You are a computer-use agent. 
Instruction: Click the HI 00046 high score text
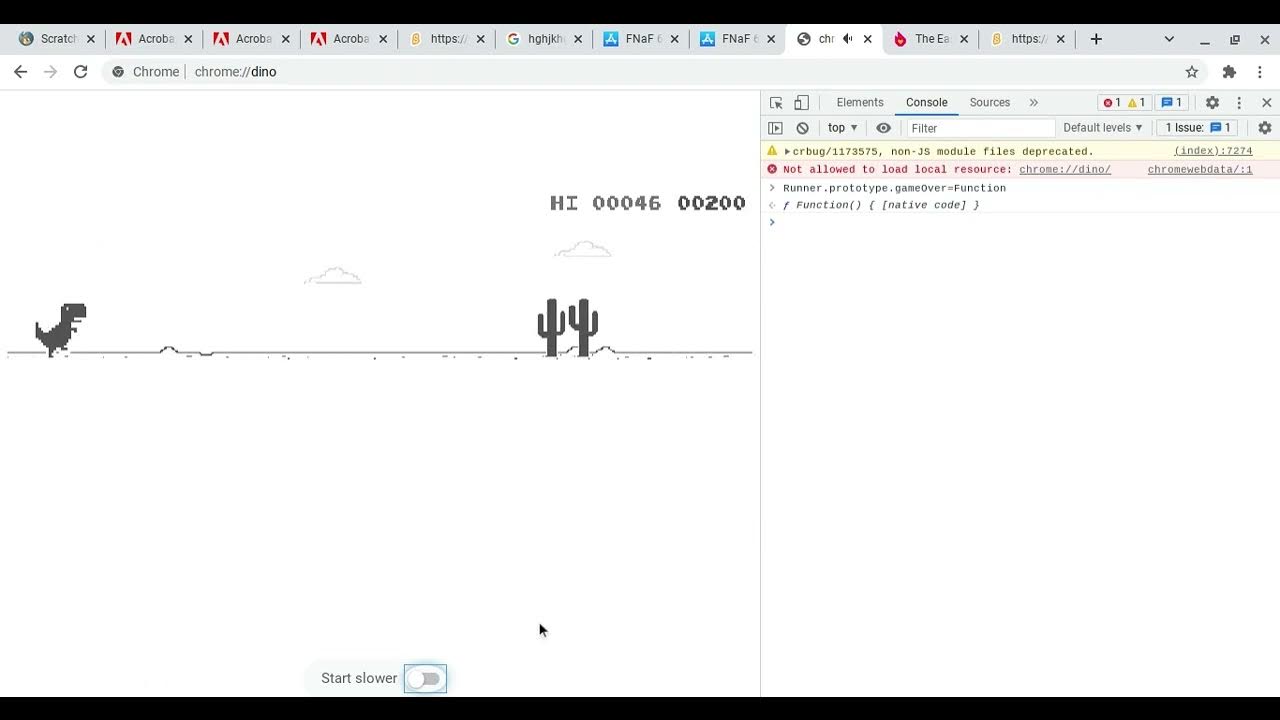pyautogui.click(x=605, y=203)
